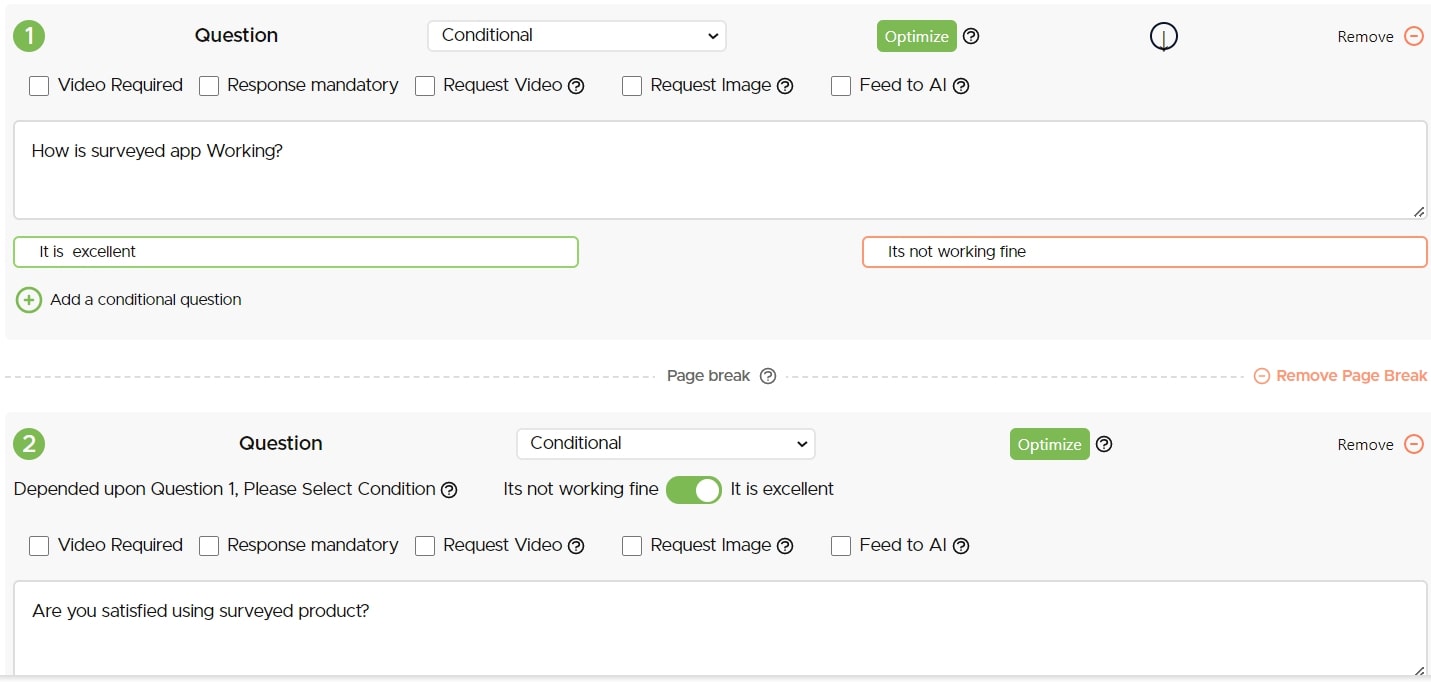Image resolution: width=1431 pixels, height=682 pixels.
Task: Click the 'Its not working fine' answer field
Action: 1144,252
